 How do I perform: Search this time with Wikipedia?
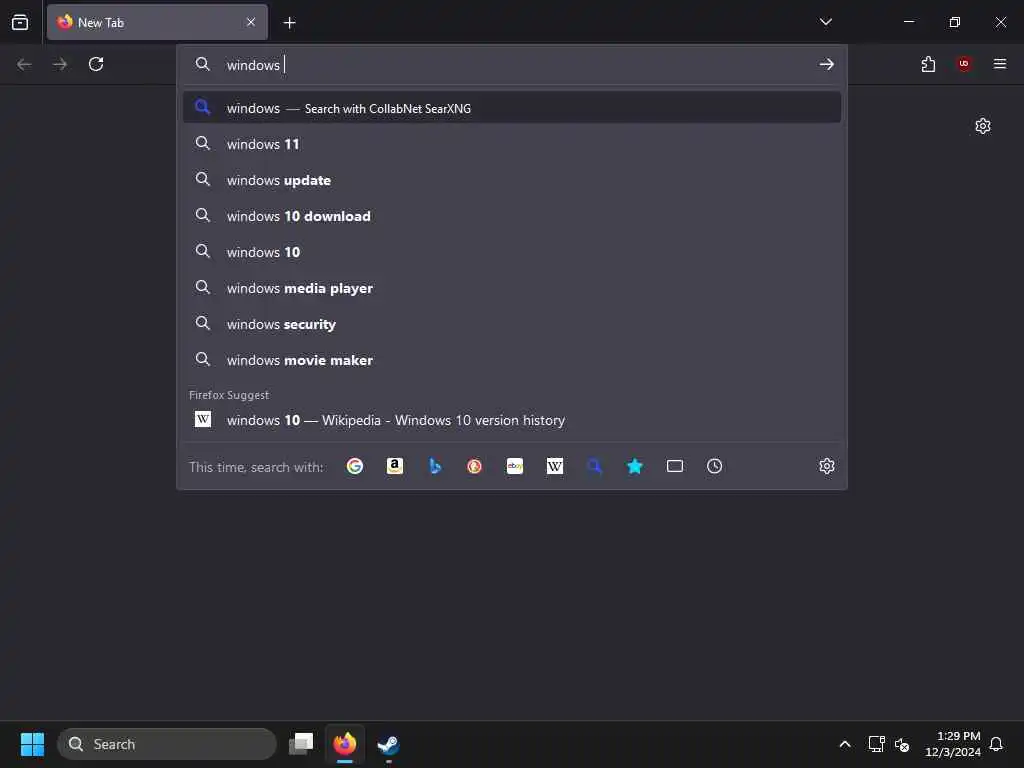point(554,466)
